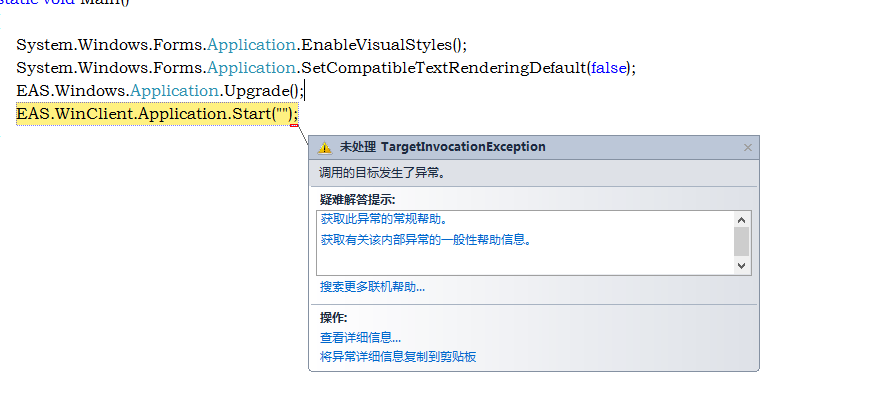Click the false keyword in SetCompatibleTextRenderingDefault
The width and height of the screenshot is (889, 417).
pyautogui.click(x=610, y=68)
